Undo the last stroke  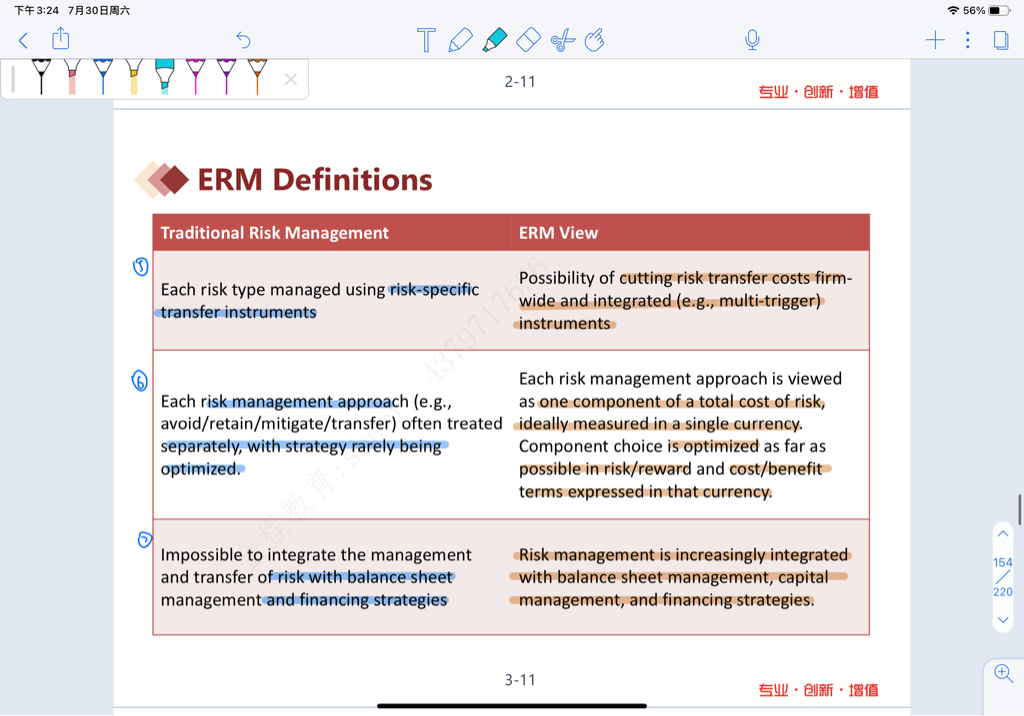[243, 40]
